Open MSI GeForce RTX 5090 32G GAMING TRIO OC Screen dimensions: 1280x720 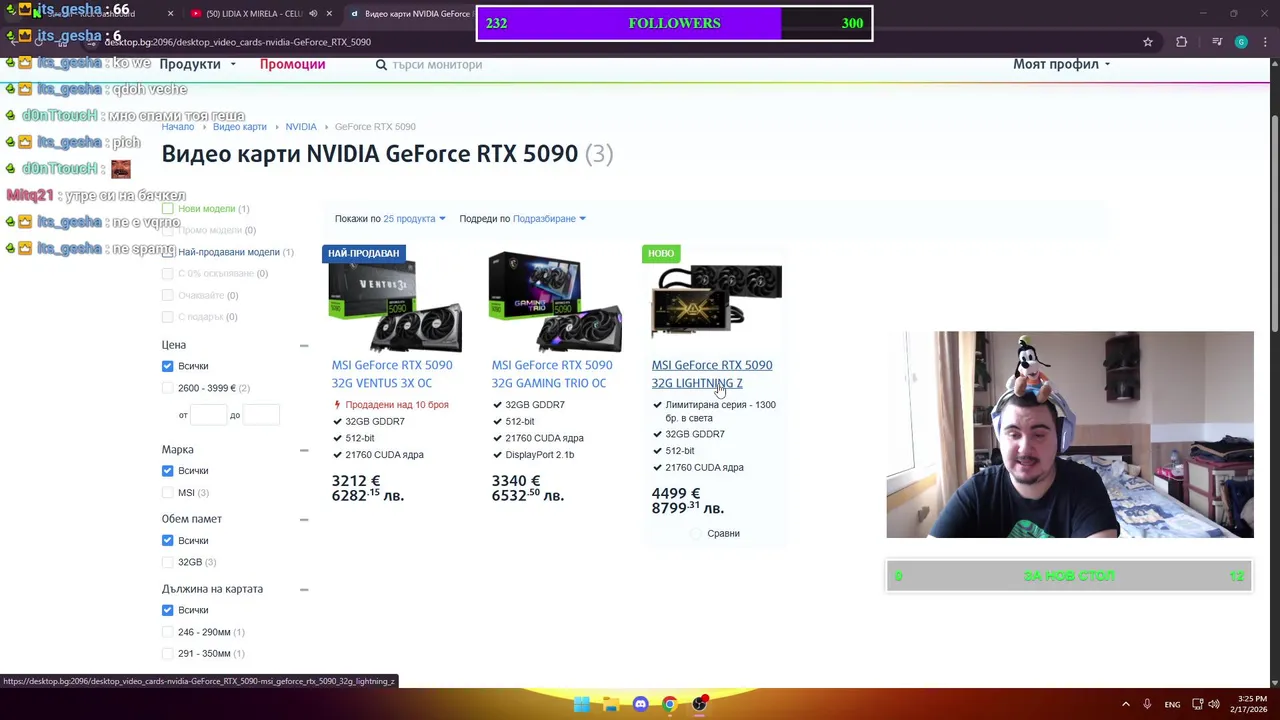click(552, 374)
